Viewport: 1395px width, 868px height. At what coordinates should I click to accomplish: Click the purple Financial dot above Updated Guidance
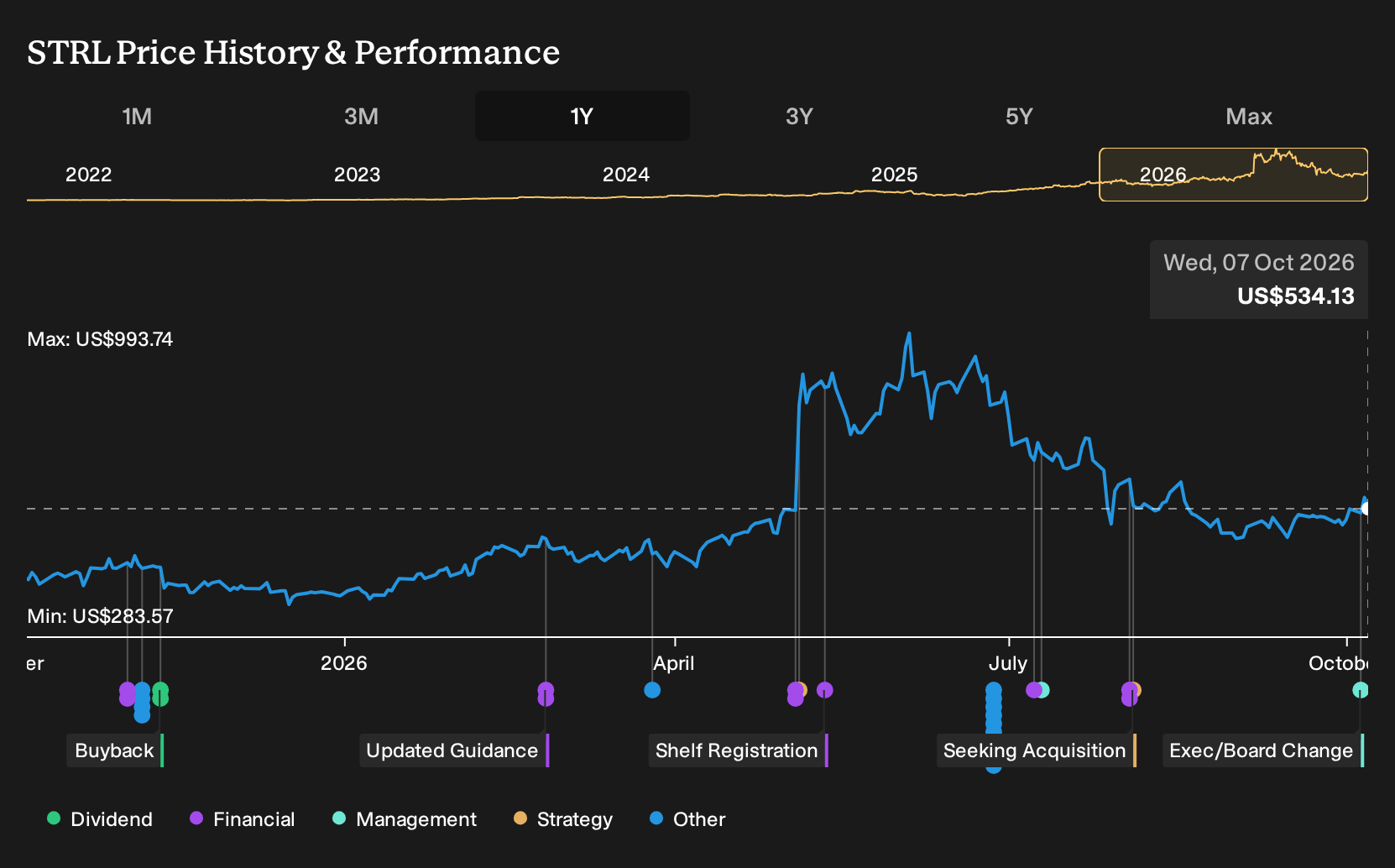[546, 690]
